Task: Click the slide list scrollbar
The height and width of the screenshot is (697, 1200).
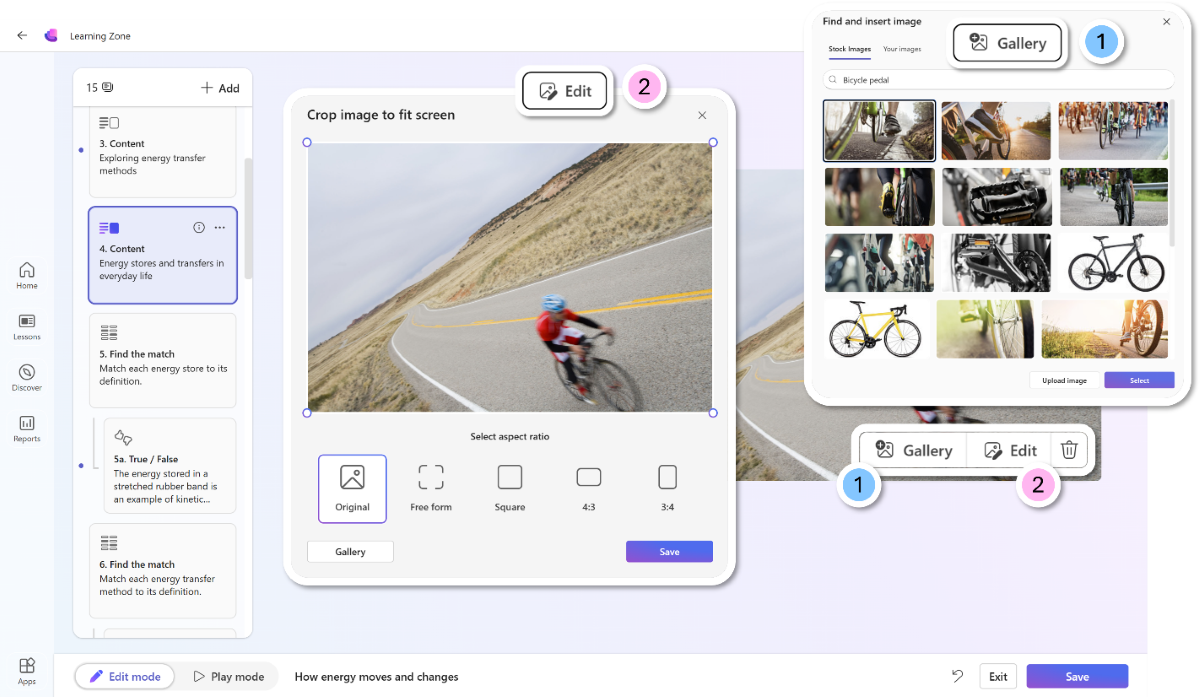Action: point(248,217)
